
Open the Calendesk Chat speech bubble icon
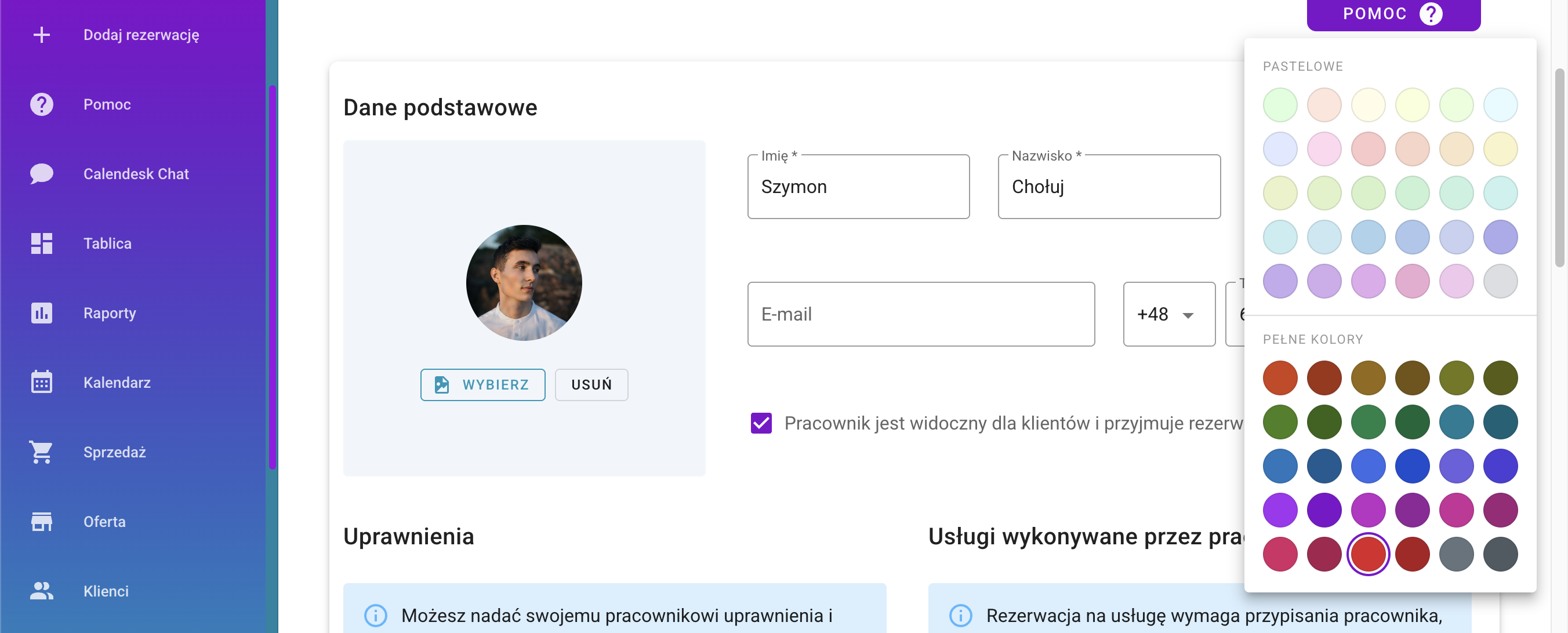tap(41, 173)
